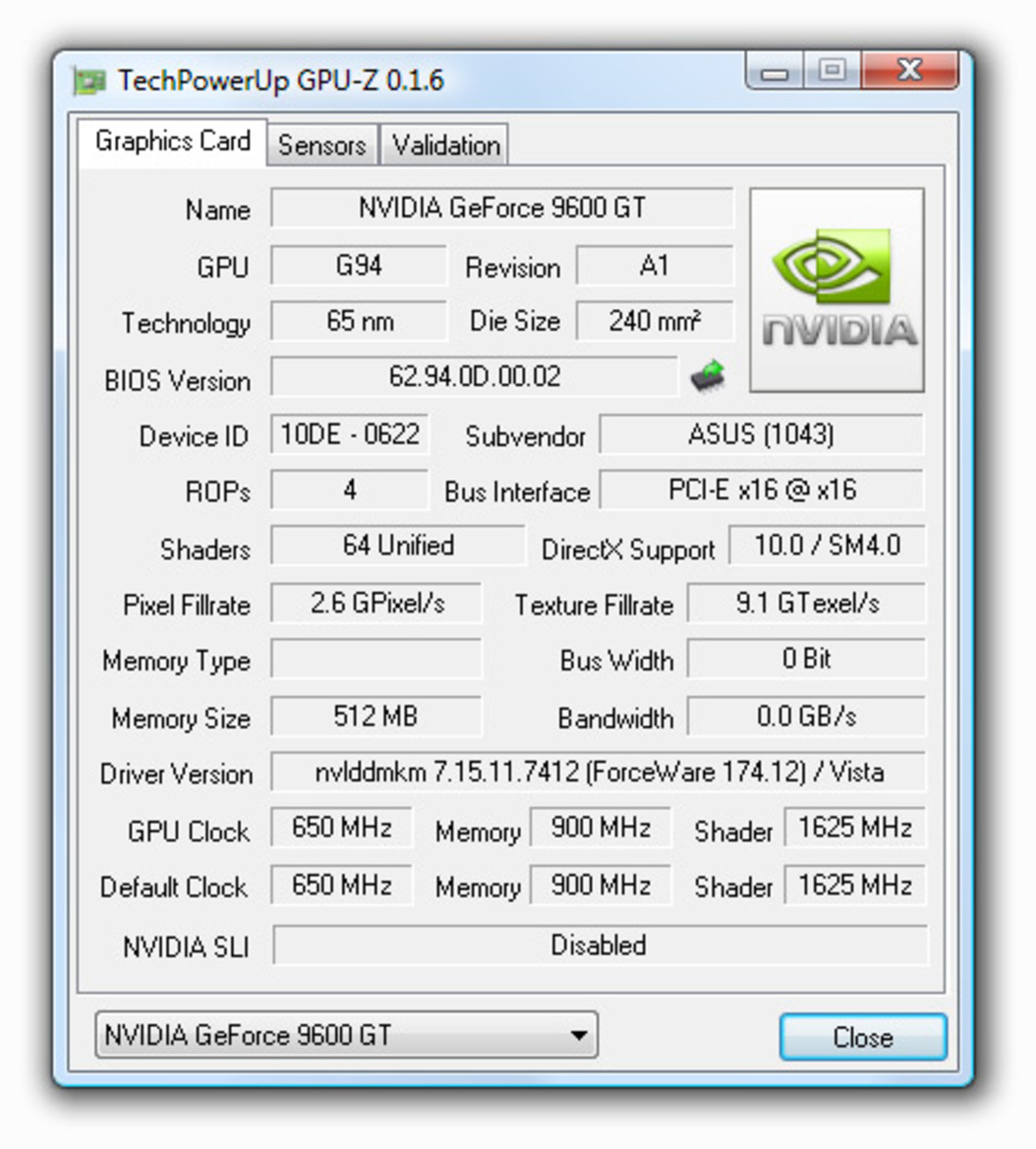
Task: Click the 'Pixel Fillrate' label
Action: pyautogui.click(x=187, y=605)
